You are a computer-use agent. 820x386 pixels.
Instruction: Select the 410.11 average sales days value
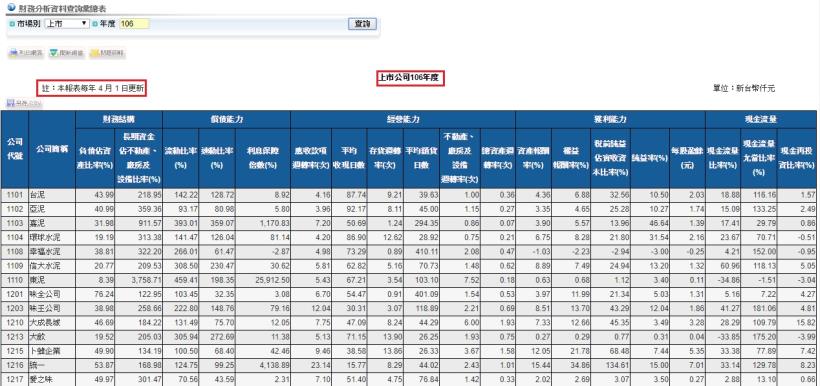427,251
